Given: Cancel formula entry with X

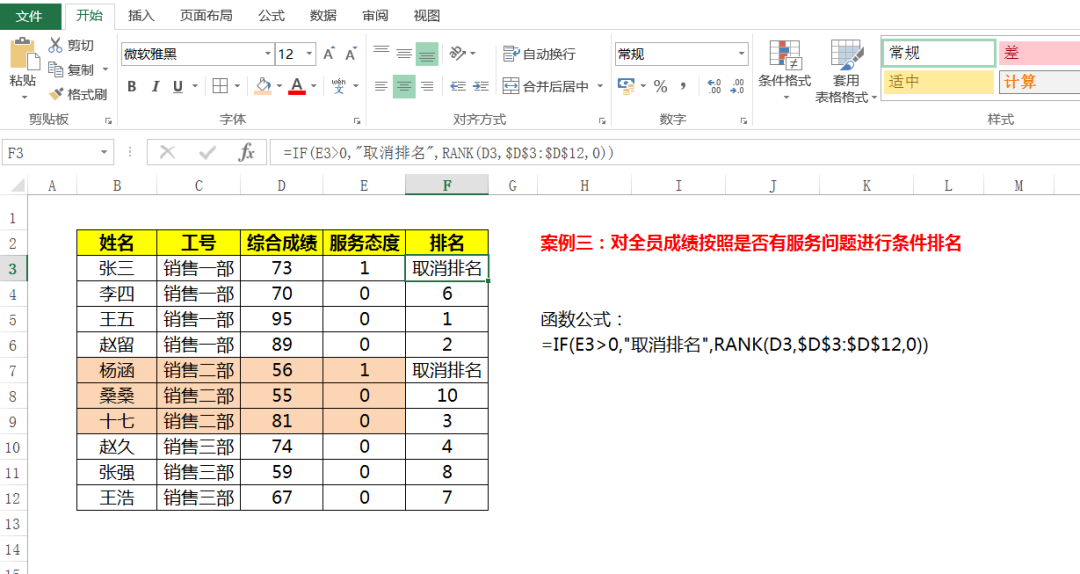Looking at the screenshot, I should (x=167, y=152).
